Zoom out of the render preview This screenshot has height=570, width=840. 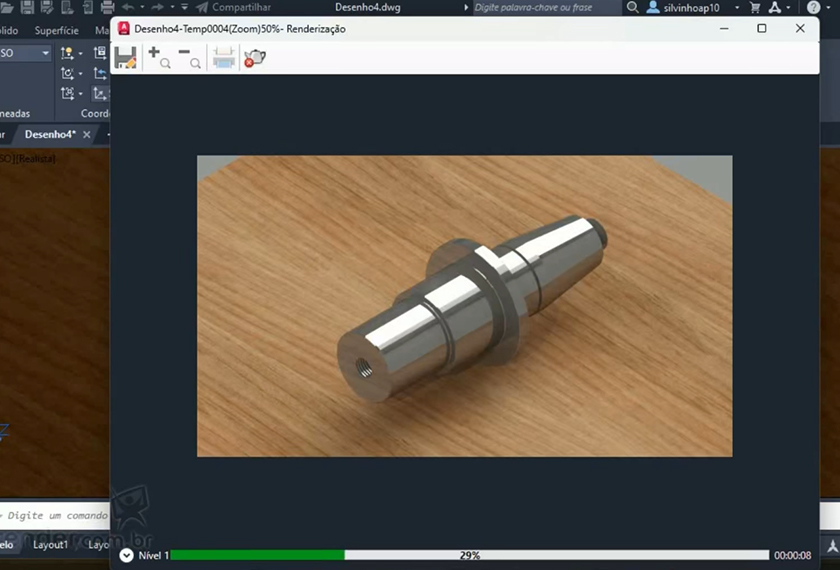(x=188, y=58)
